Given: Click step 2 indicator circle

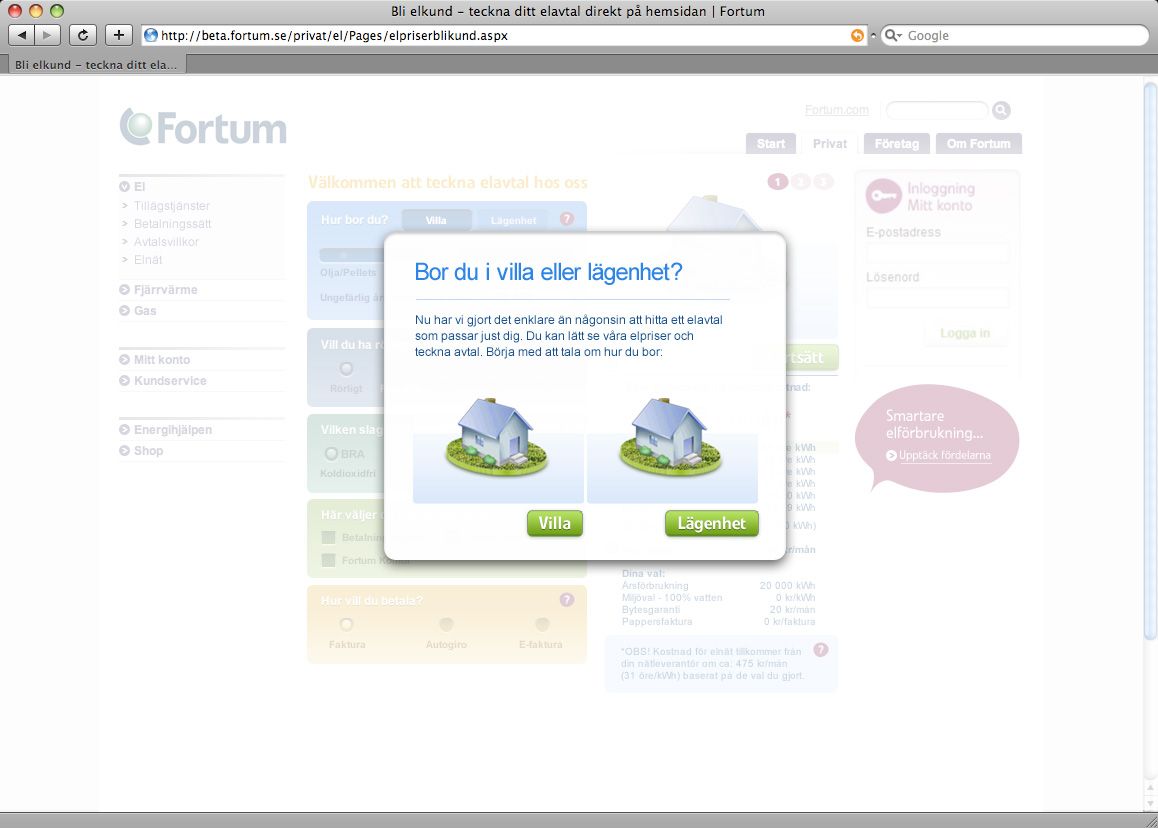Looking at the screenshot, I should [801, 182].
